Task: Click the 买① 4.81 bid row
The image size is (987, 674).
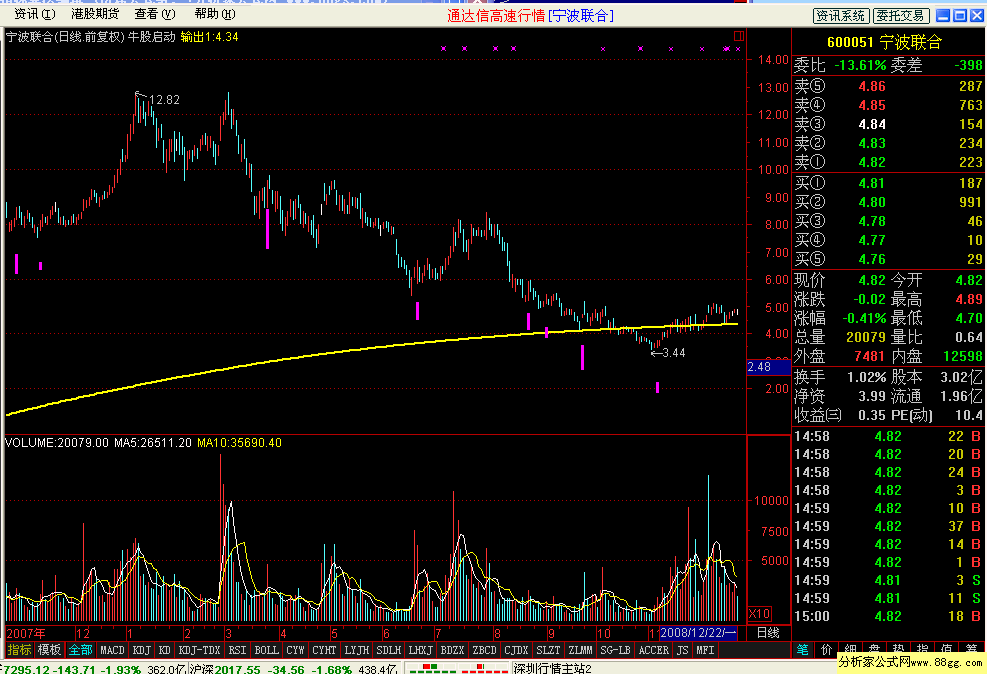Action: tap(888, 183)
